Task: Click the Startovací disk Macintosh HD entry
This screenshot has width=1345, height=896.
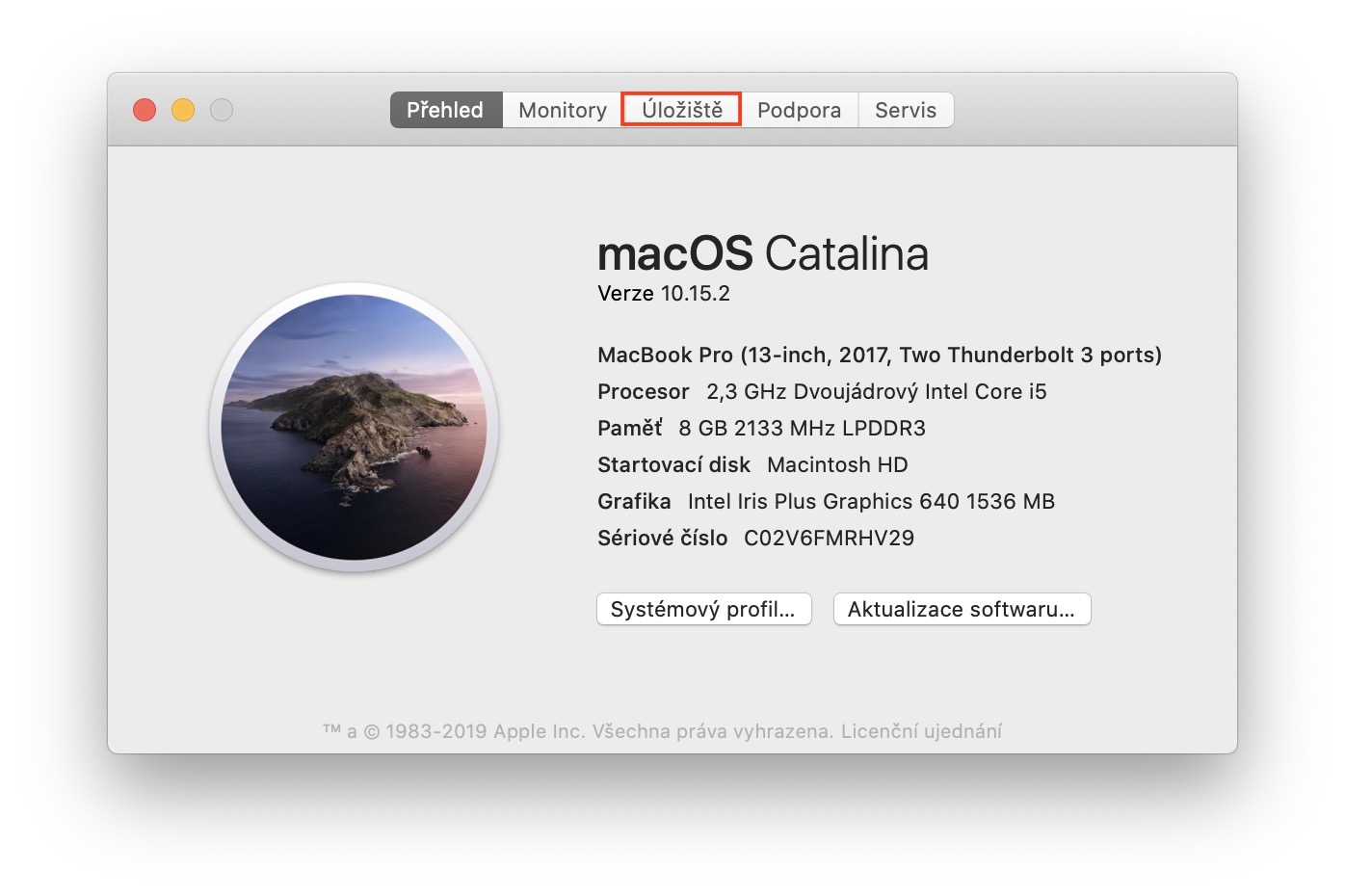Action: pos(752,464)
